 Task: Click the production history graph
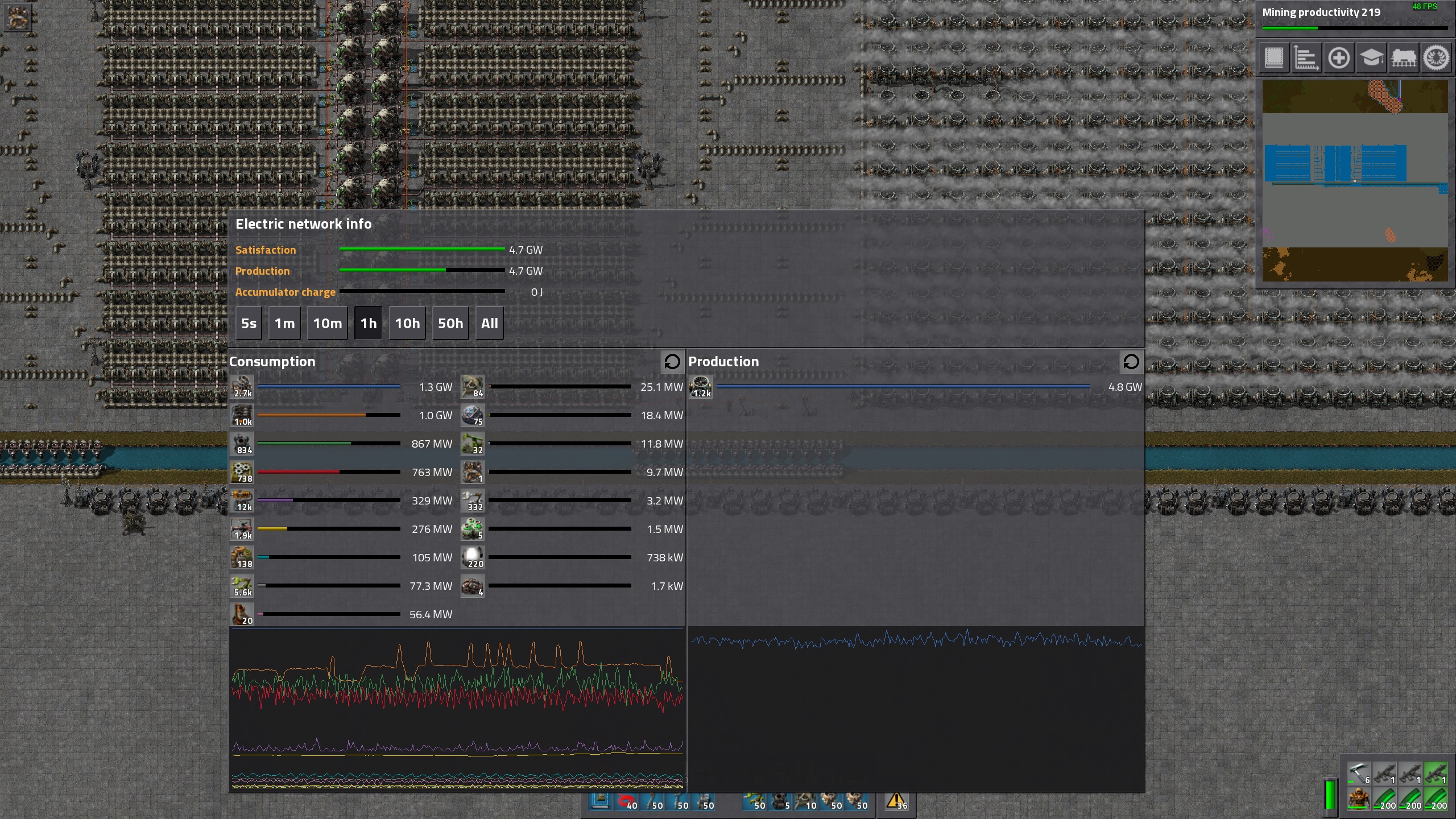916,709
